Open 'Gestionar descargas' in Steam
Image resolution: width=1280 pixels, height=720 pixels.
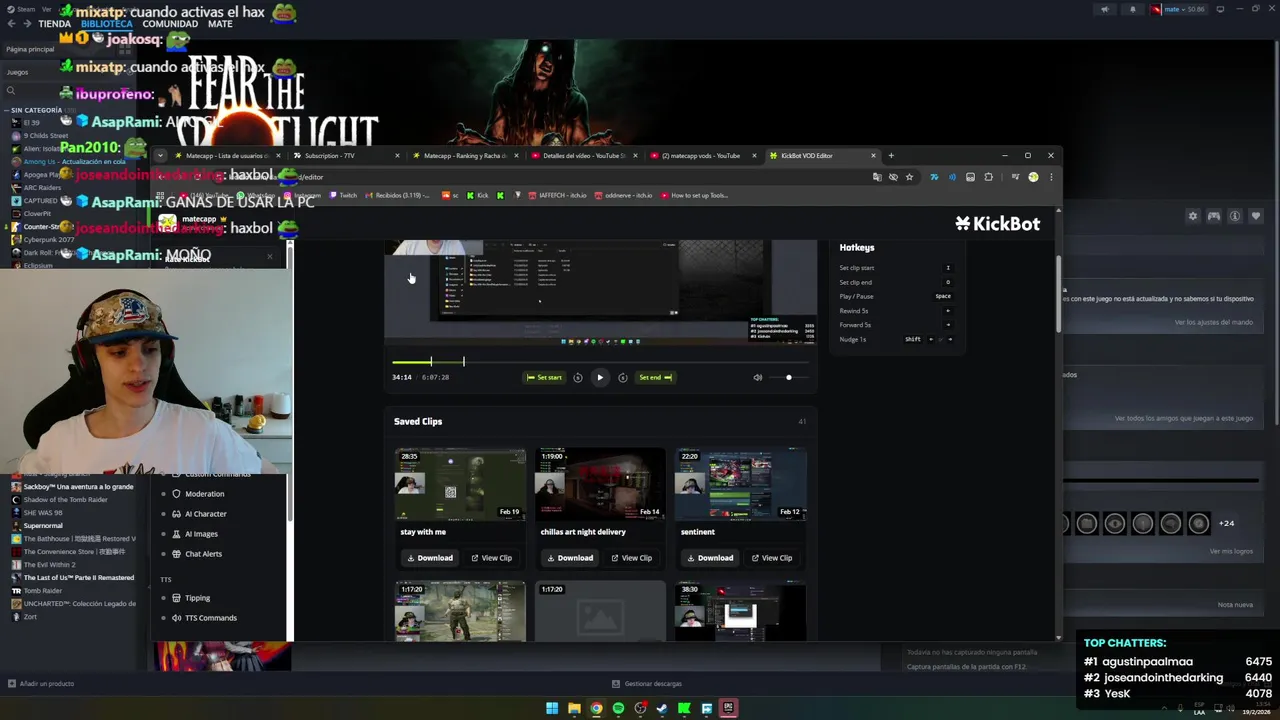pos(647,684)
